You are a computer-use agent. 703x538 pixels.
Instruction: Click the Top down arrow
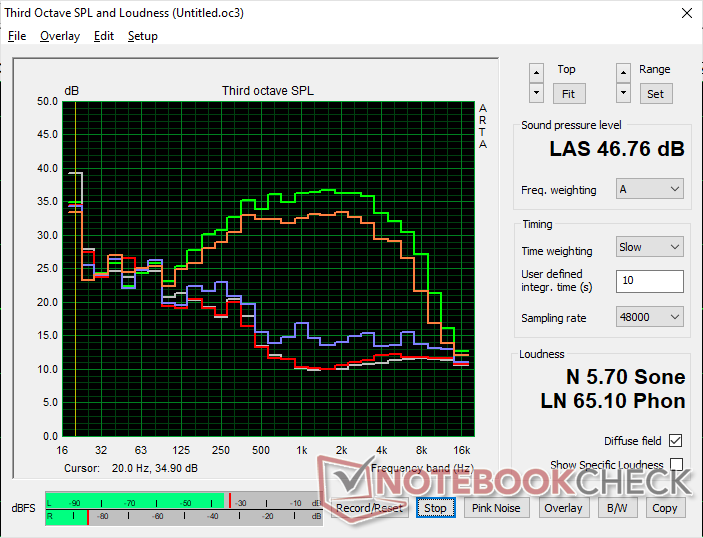click(537, 92)
